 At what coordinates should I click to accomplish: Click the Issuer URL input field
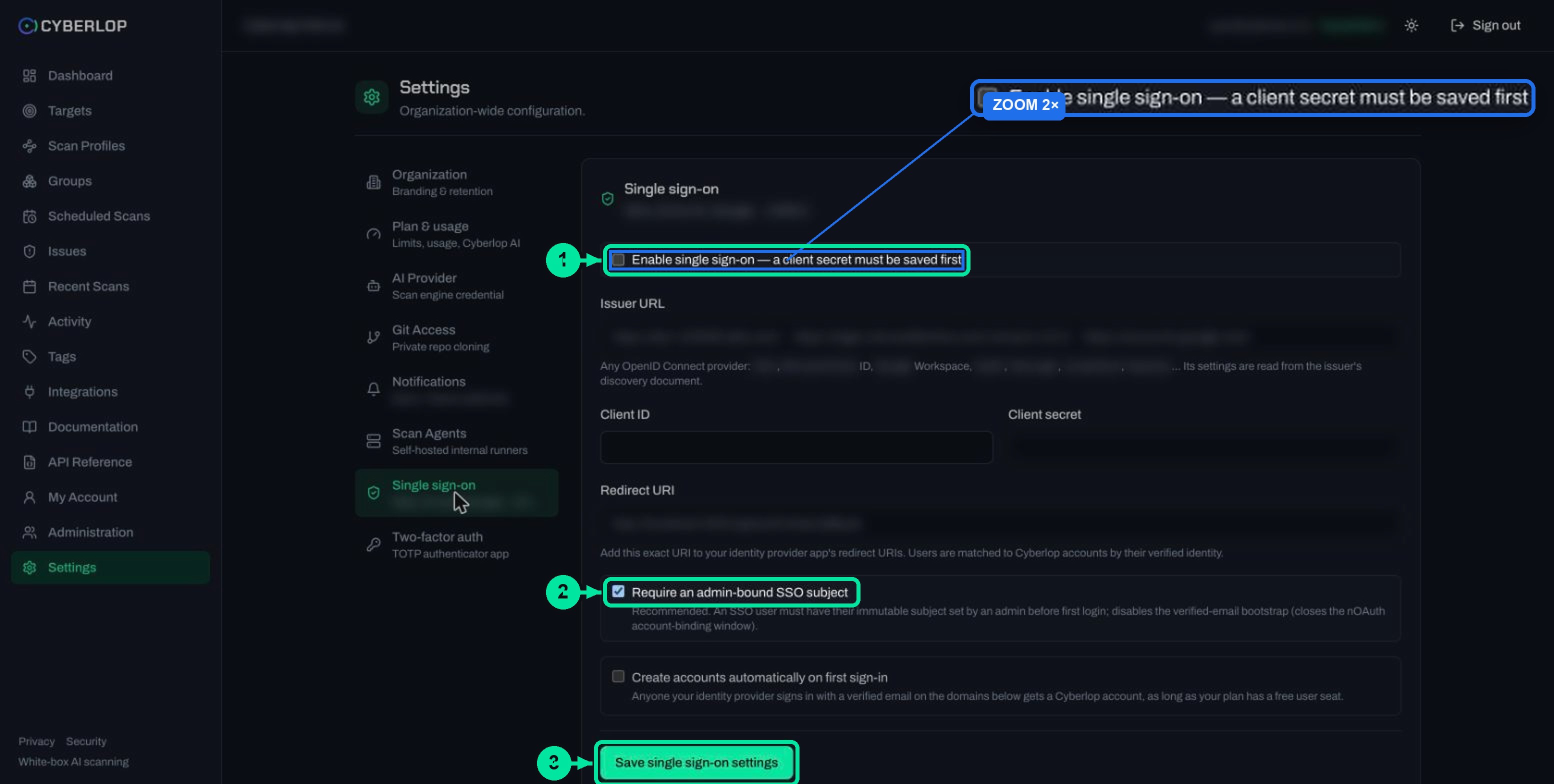[x=1000, y=336]
